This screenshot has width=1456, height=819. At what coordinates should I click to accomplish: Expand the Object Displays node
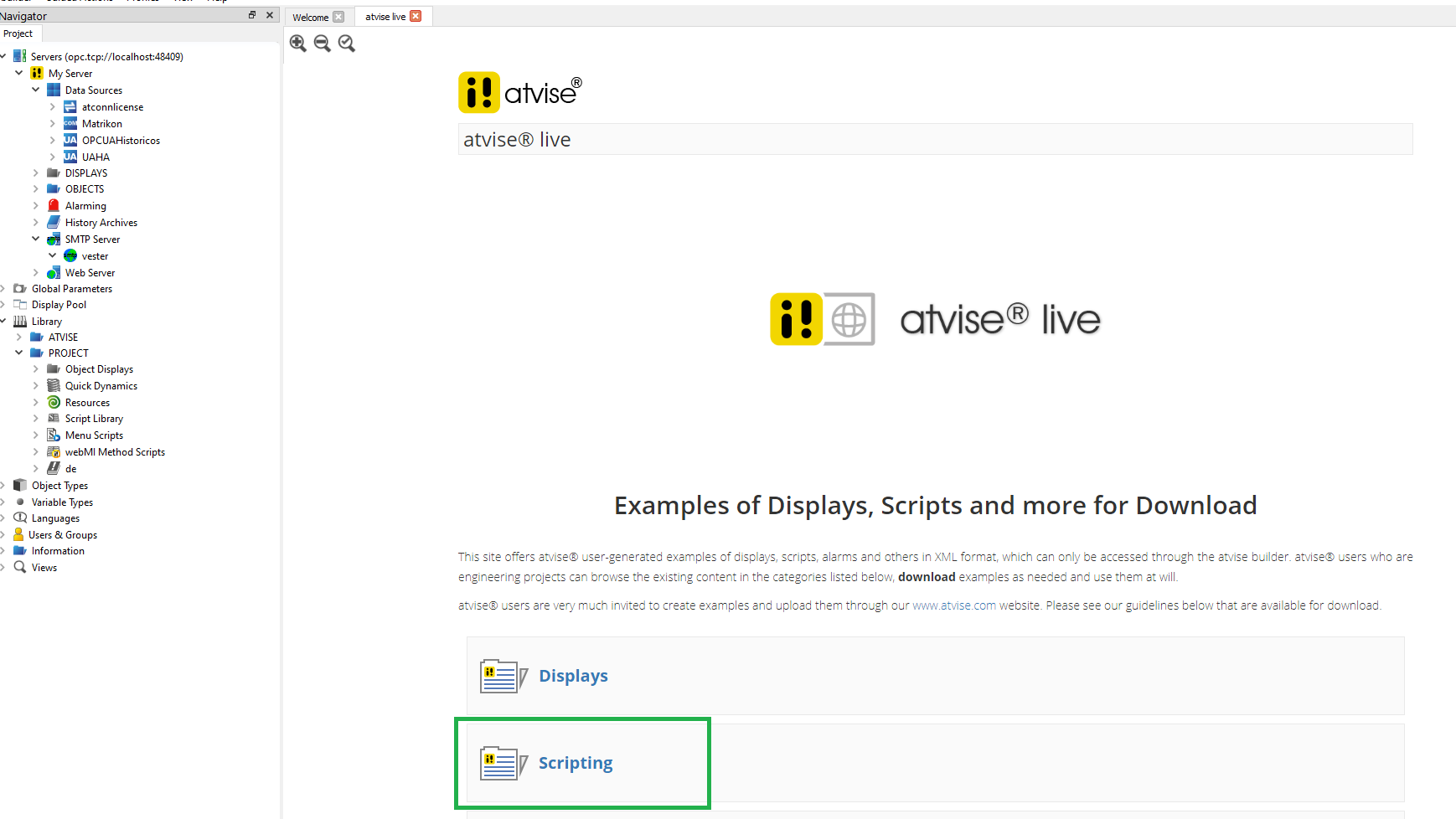coord(36,368)
